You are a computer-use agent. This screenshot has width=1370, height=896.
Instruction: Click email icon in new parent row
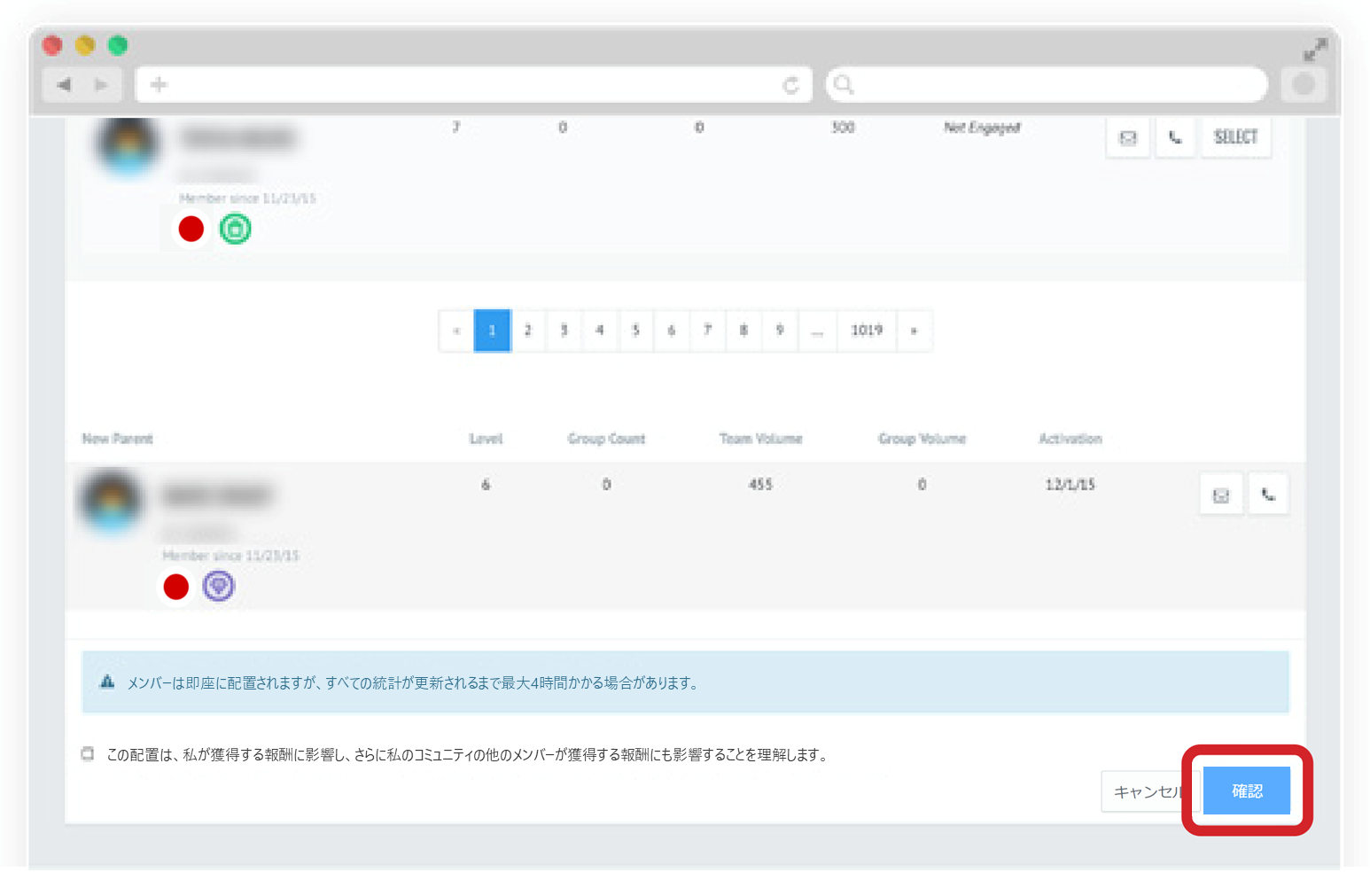point(1221,495)
